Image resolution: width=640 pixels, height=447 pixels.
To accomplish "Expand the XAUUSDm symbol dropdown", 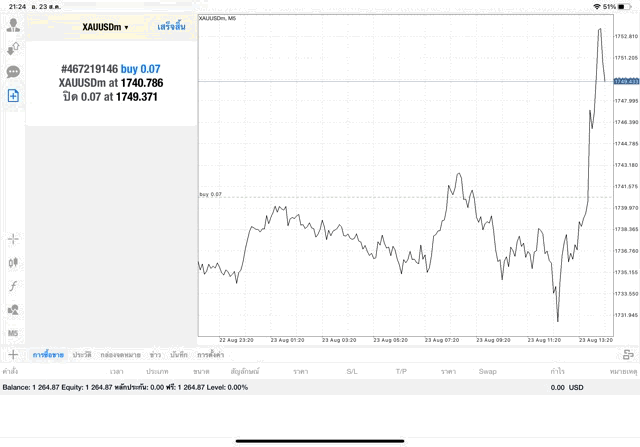I will pyautogui.click(x=105, y=27).
